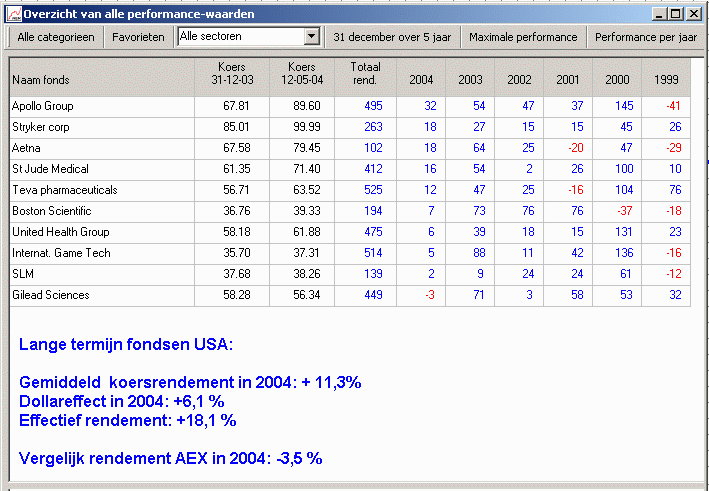Select the Teva pharmaceuticals fund row

(64, 190)
